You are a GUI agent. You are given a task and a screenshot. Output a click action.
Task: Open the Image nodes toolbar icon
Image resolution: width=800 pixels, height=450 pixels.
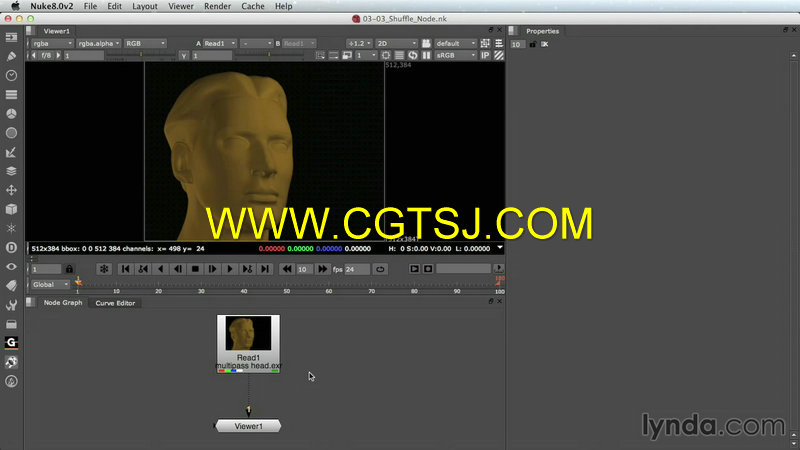pos(11,37)
